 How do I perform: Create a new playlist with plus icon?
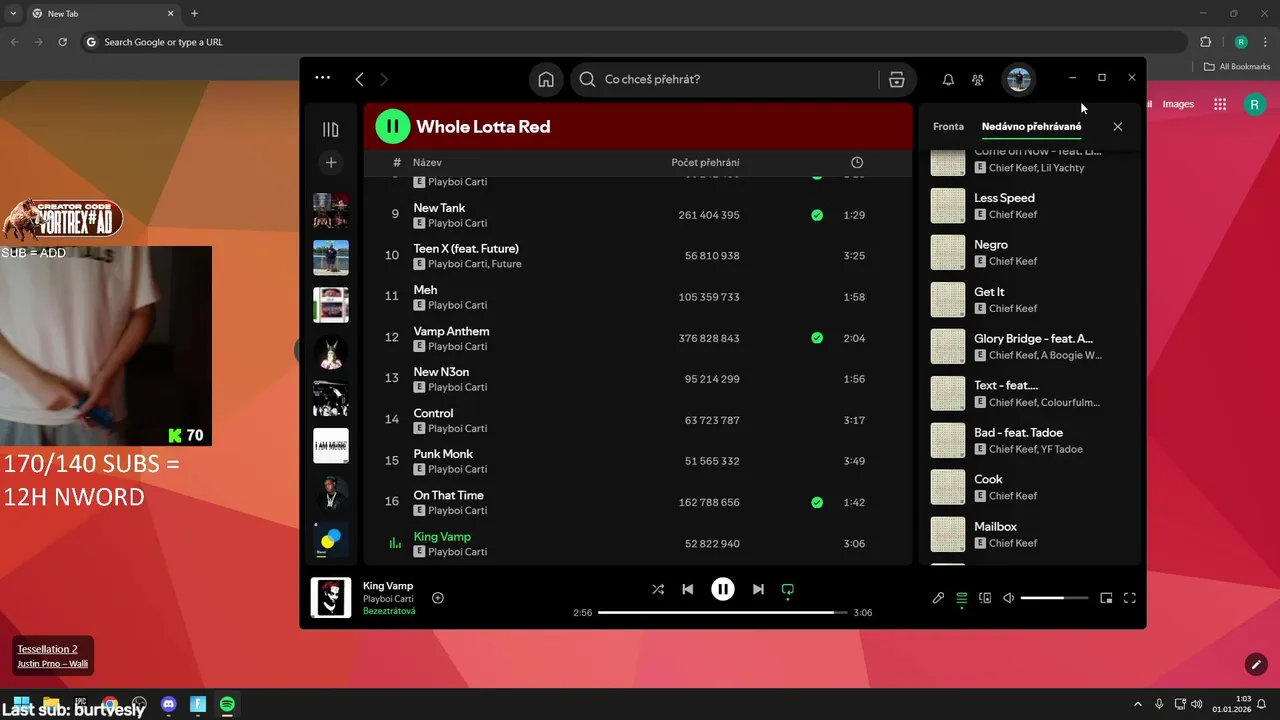[x=331, y=162]
